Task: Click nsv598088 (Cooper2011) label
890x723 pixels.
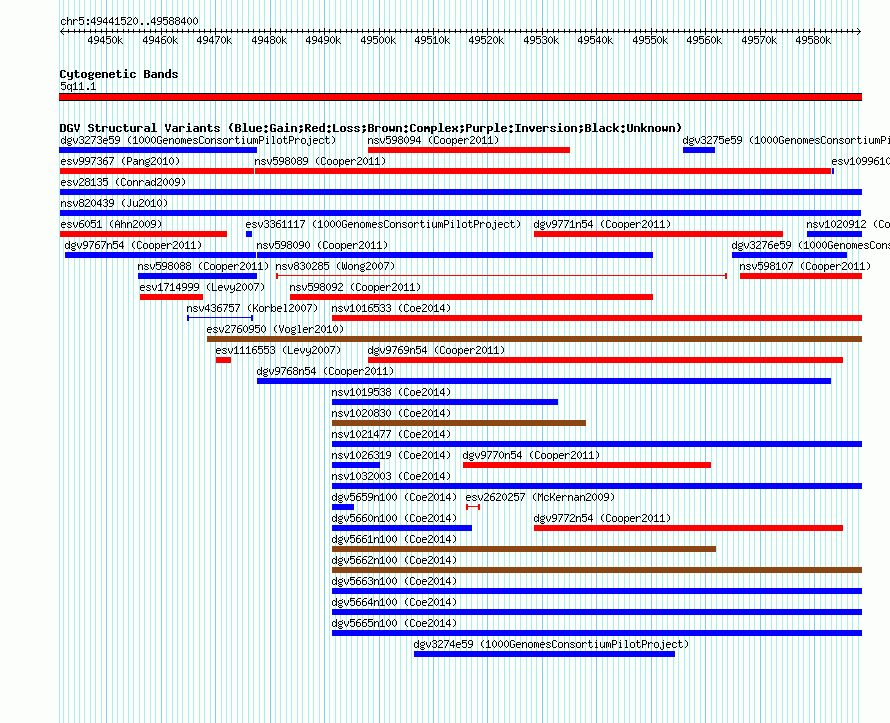Action: pyautogui.click(x=203, y=266)
